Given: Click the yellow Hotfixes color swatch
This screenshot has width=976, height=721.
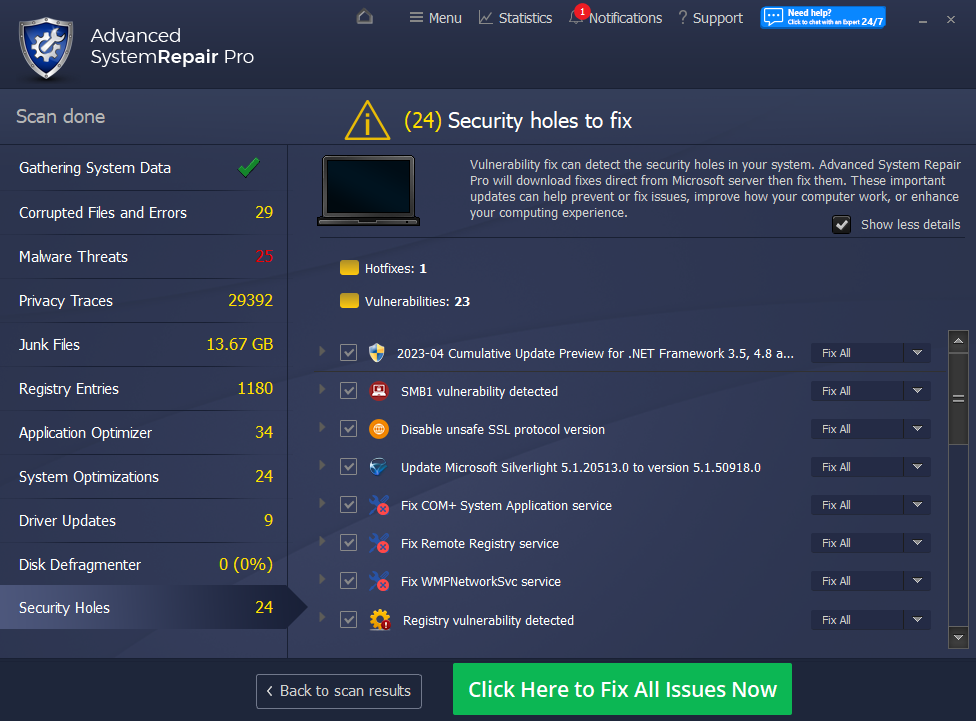Looking at the screenshot, I should [349, 268].
